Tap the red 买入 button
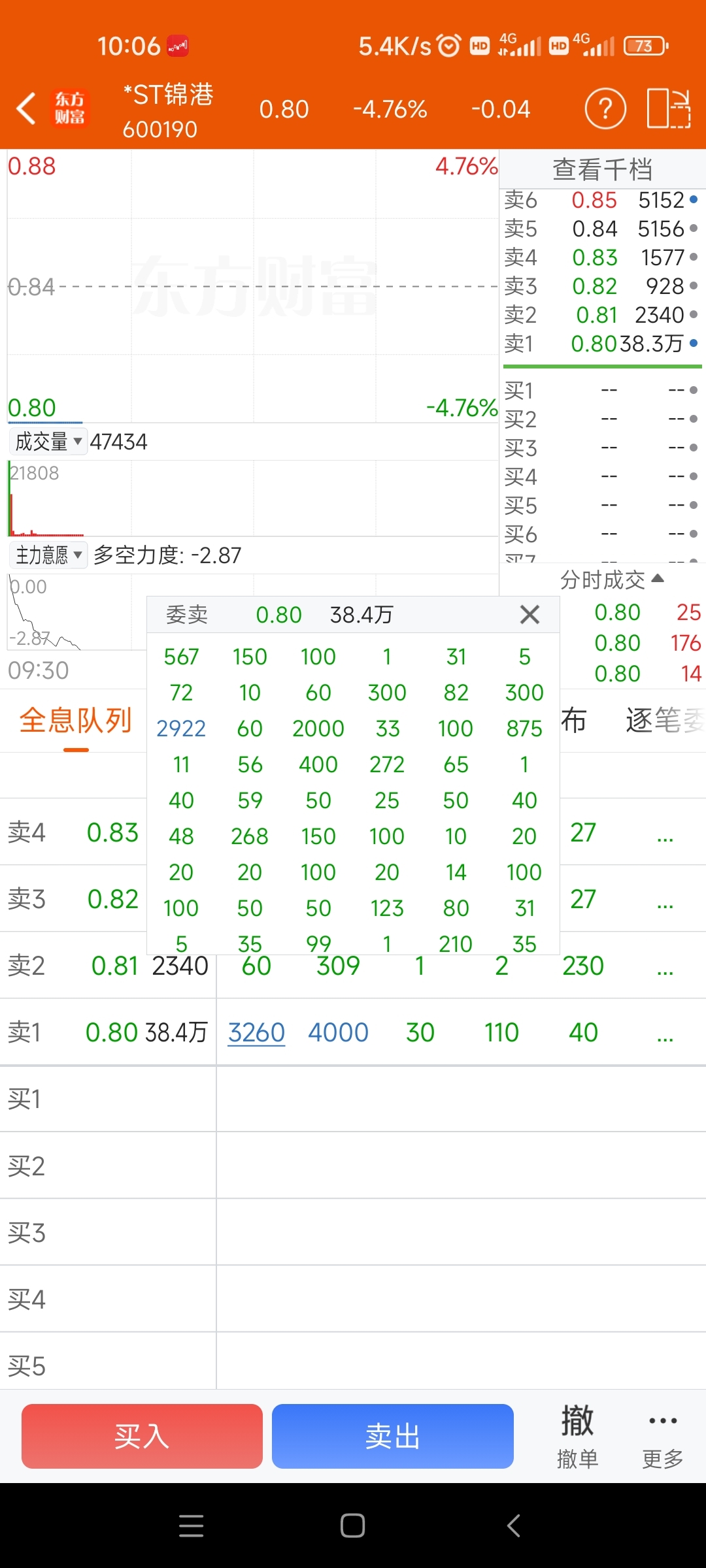This screenshot has height=1568, width=706. [142, 1436]
